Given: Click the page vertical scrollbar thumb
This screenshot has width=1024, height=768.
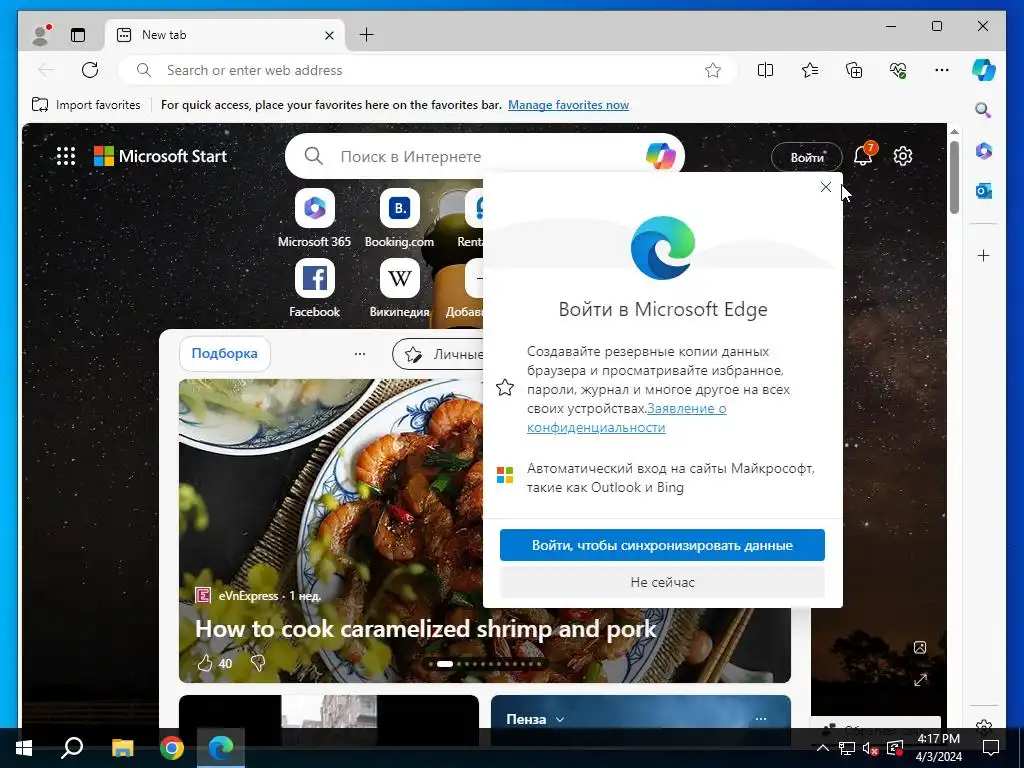Looking at the screenshot, I should coord(954,176).
